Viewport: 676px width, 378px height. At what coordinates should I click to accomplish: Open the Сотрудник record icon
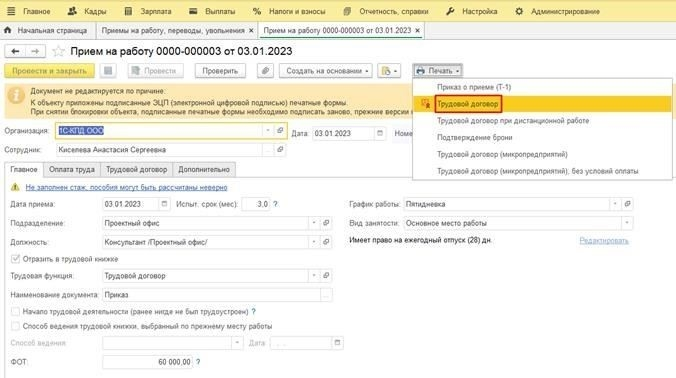click(280, 150)
